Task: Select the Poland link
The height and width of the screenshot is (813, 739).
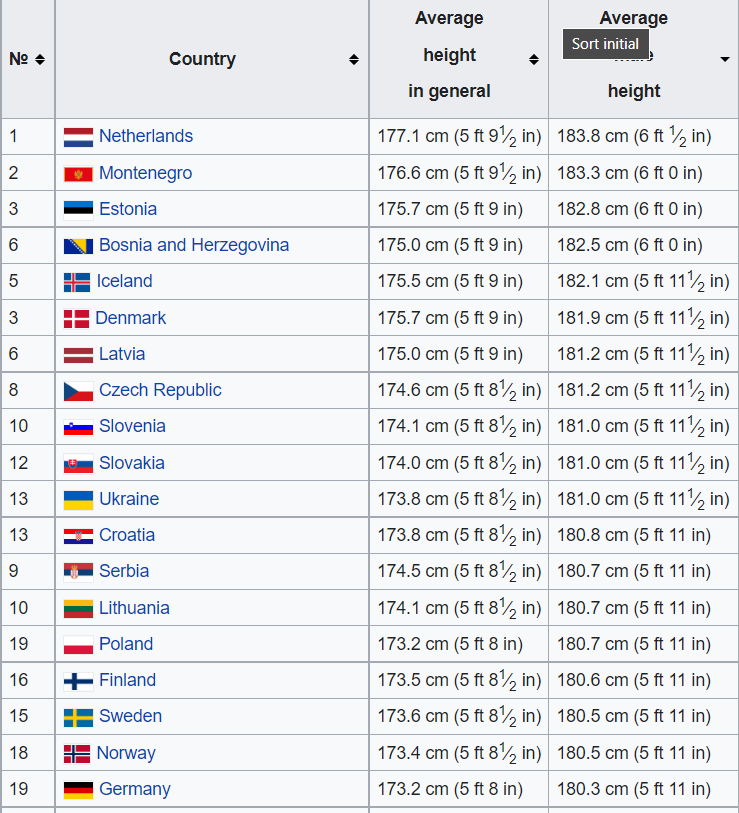Action: pyautogui.click(x=125, y=644)
